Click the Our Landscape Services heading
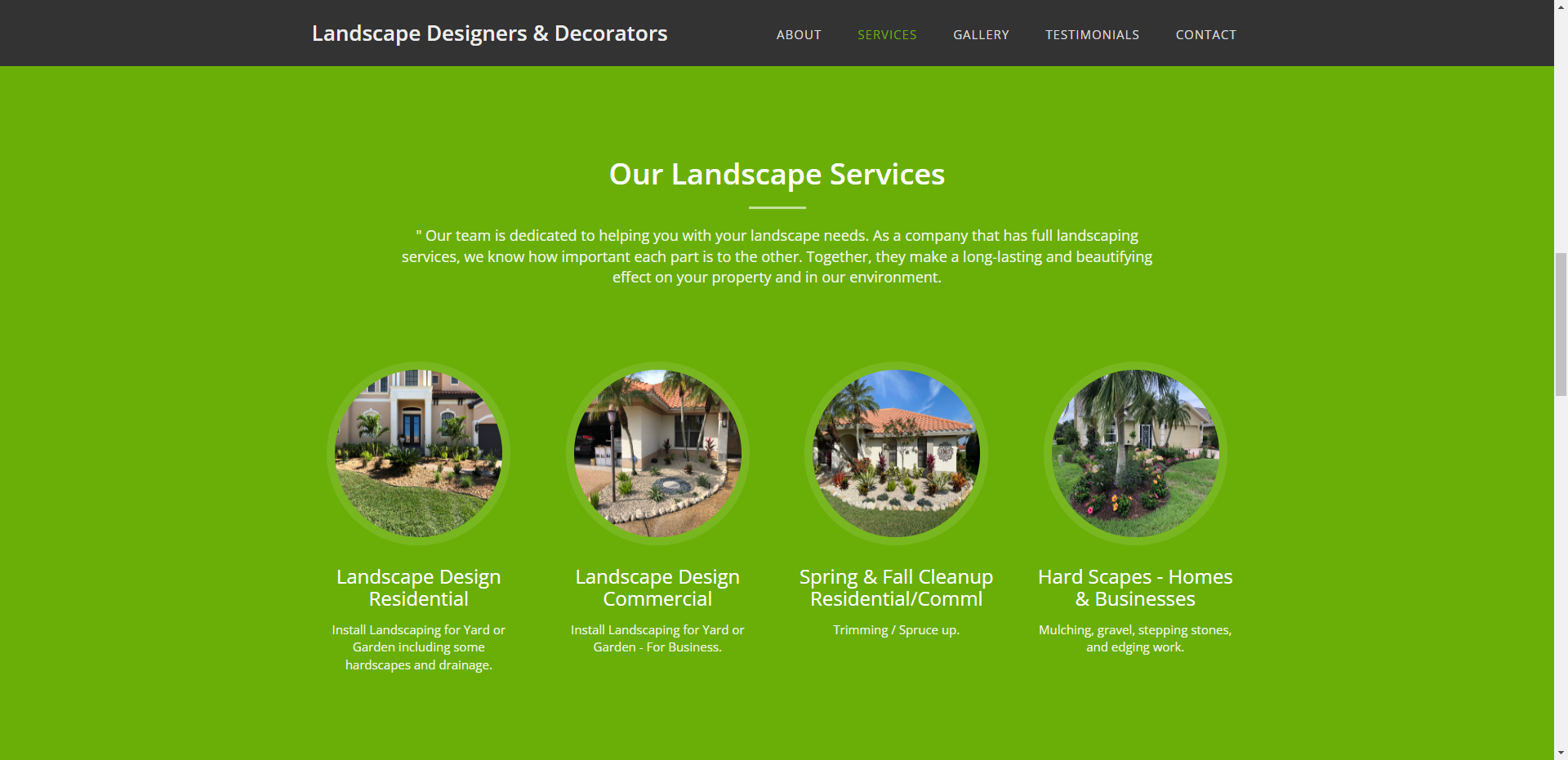The width and height of the screenshot is (1568, 760). click(x=777, y=175)
